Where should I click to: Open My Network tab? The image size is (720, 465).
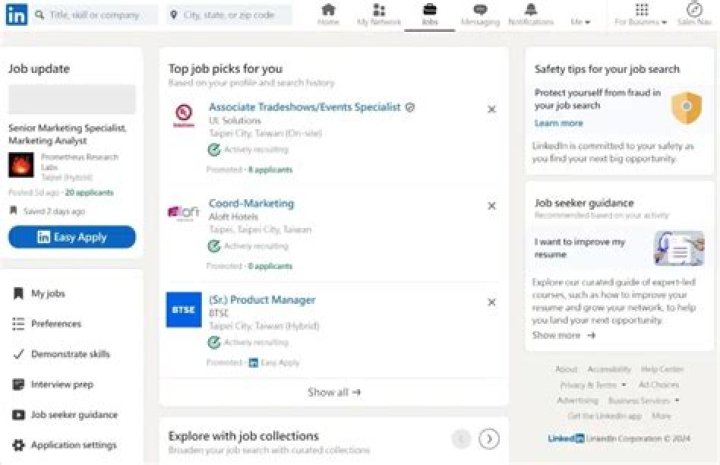[x=379, y=15]
